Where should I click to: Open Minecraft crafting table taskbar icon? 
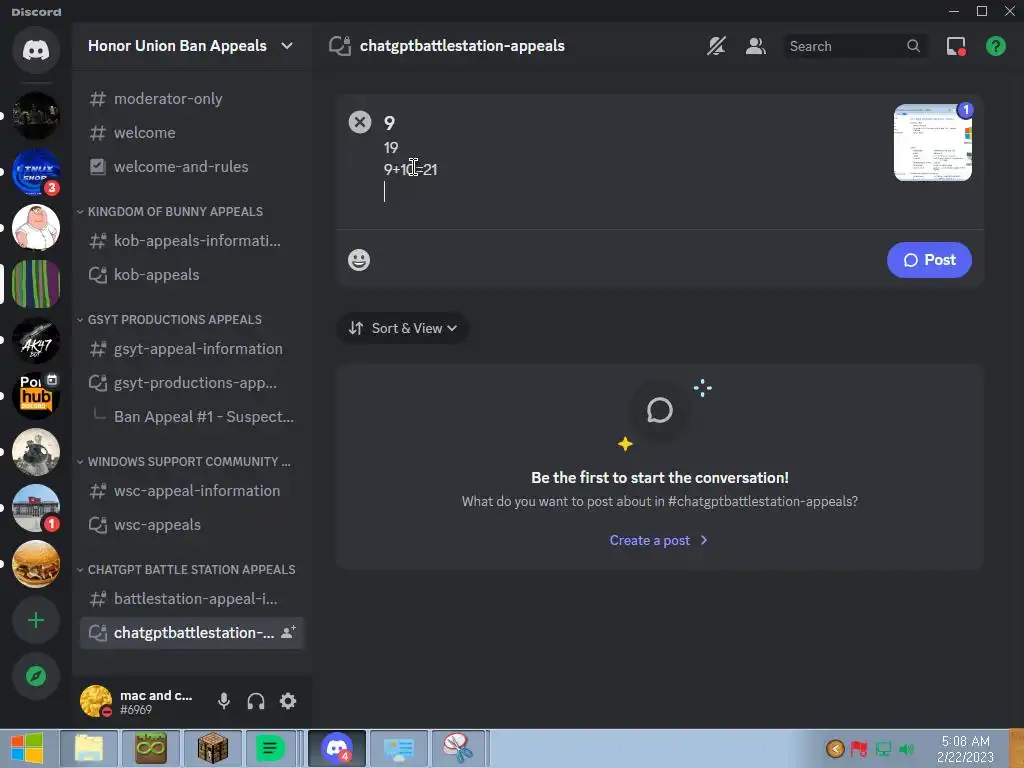coord(212,748)
